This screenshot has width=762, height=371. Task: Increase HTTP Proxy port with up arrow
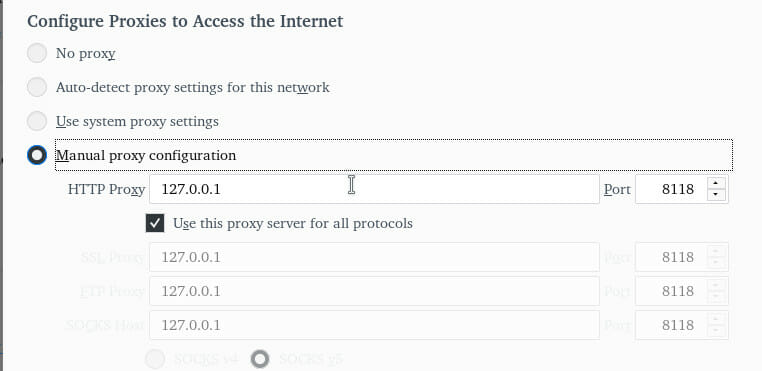[717, 183]
